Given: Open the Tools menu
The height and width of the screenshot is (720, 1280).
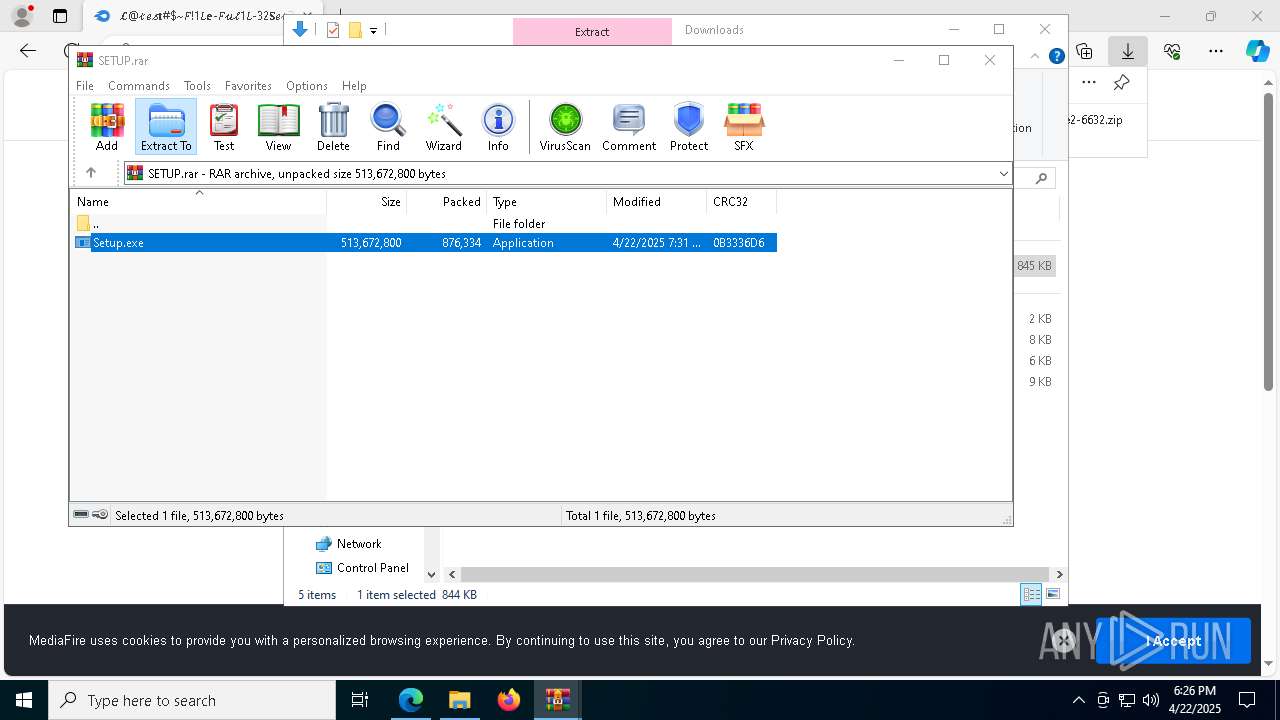Looking at the screenshot, I should [x=197, y=86].
